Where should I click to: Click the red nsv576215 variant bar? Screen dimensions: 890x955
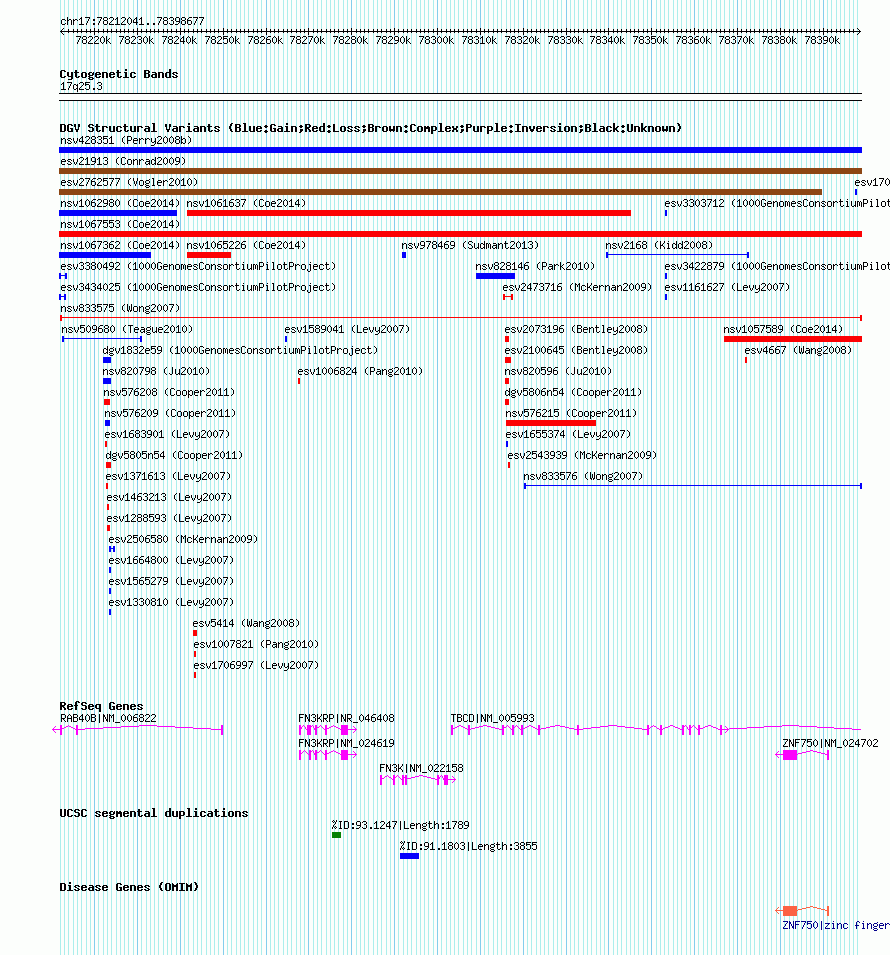coord(551,423)
